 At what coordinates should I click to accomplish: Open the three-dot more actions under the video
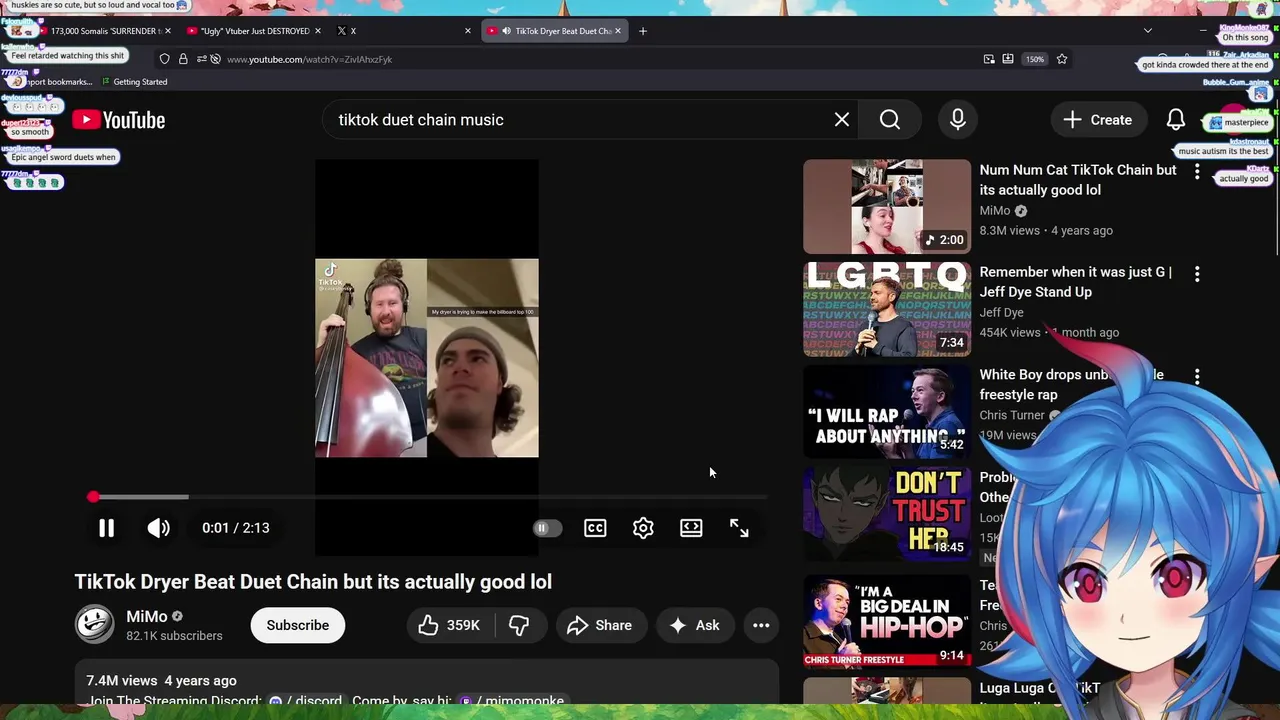761,625
